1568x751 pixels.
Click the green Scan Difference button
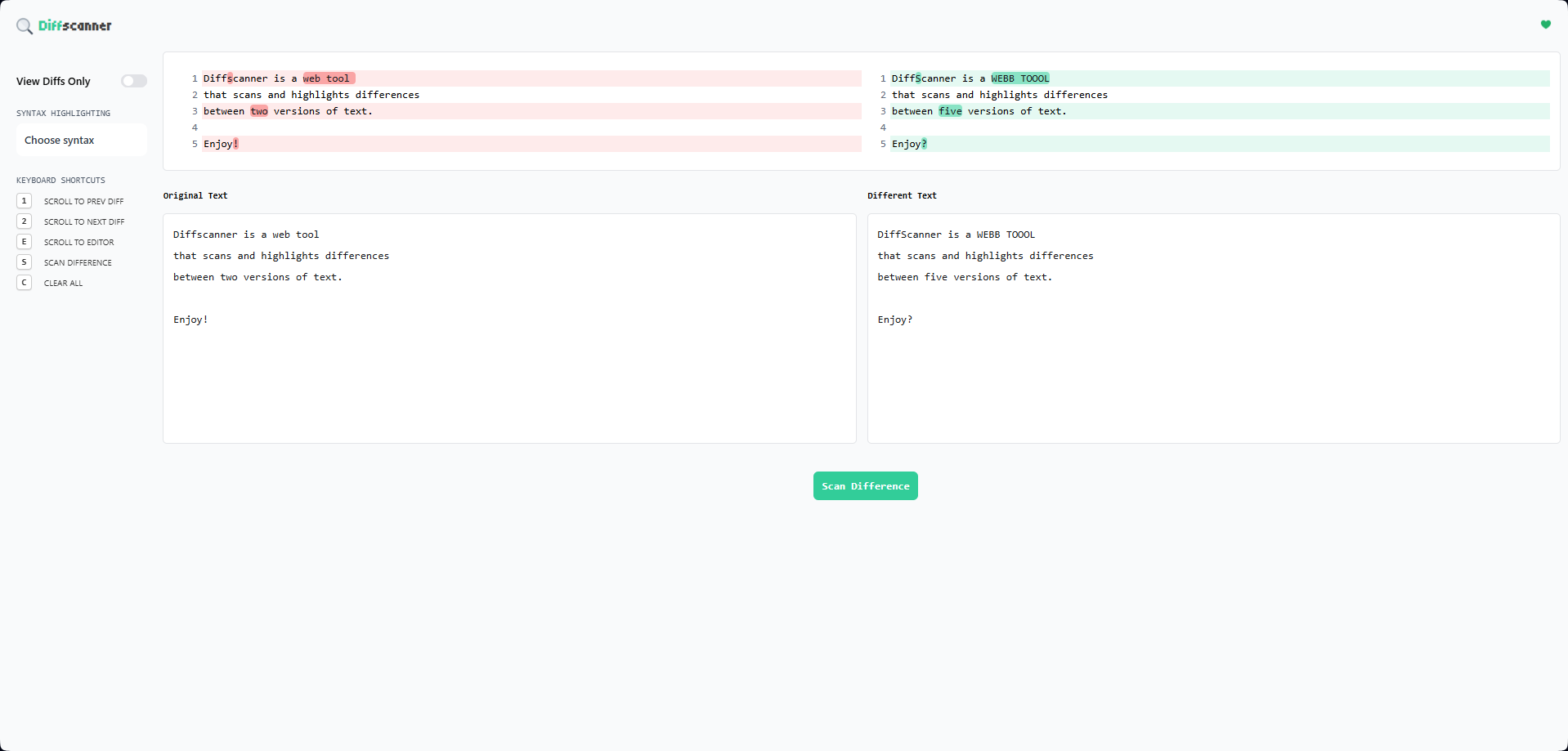click(x=865, y=485)
